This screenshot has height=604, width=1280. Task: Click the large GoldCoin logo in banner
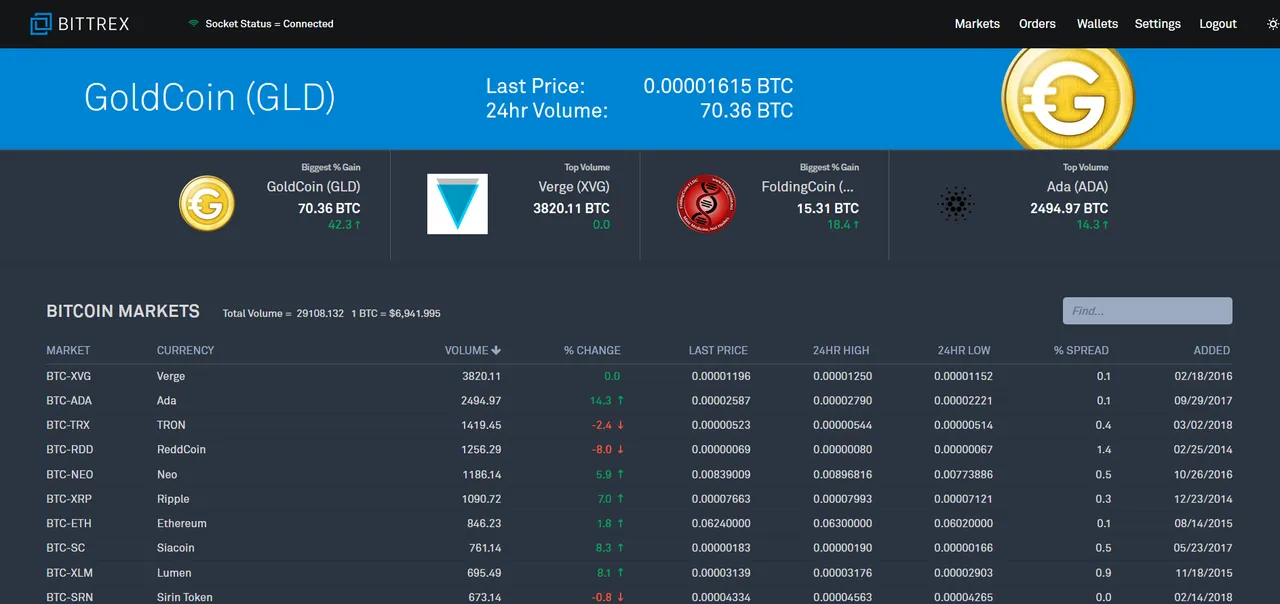1068,98
